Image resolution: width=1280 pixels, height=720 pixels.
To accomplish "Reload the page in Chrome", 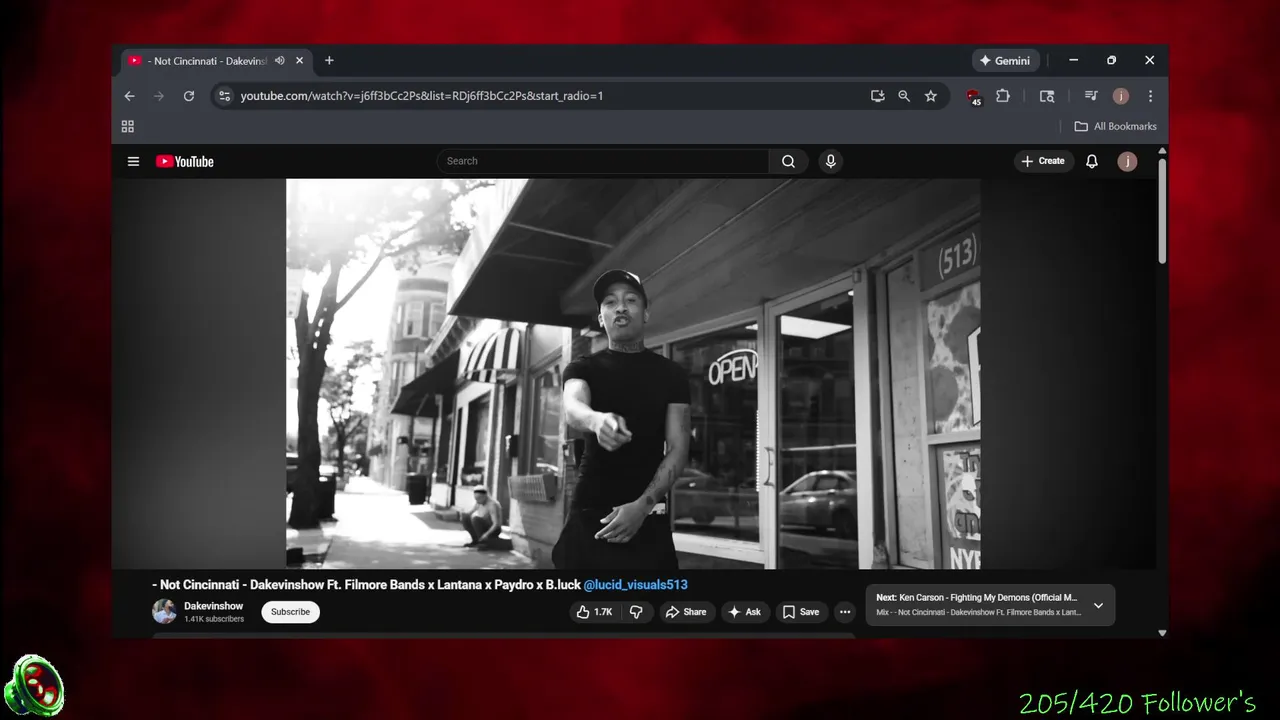I will (x=188, y=96).
